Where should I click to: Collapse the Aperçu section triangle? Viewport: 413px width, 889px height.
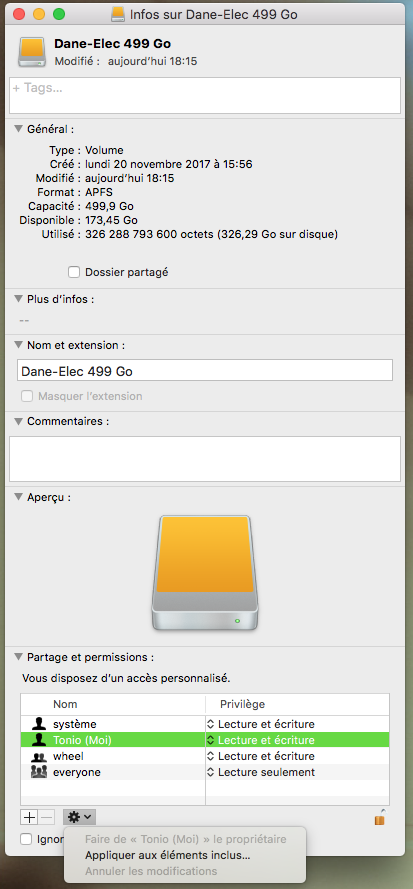pos(18,497)
